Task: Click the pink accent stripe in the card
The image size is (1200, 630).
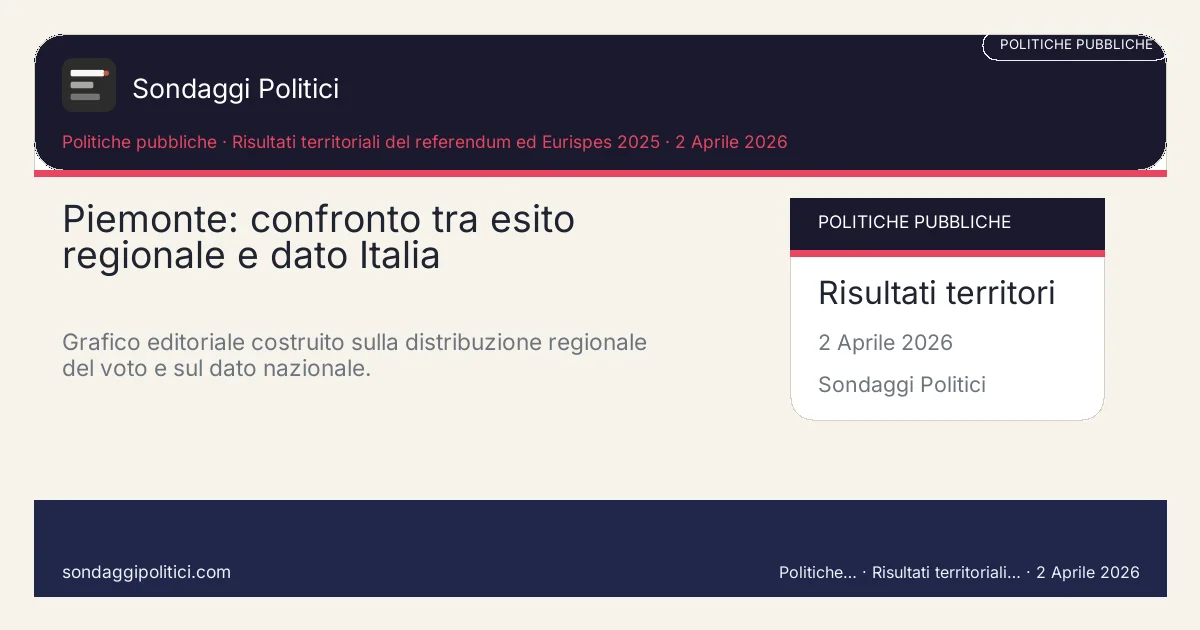Action: pyautogui.click(x=947, y=253)
